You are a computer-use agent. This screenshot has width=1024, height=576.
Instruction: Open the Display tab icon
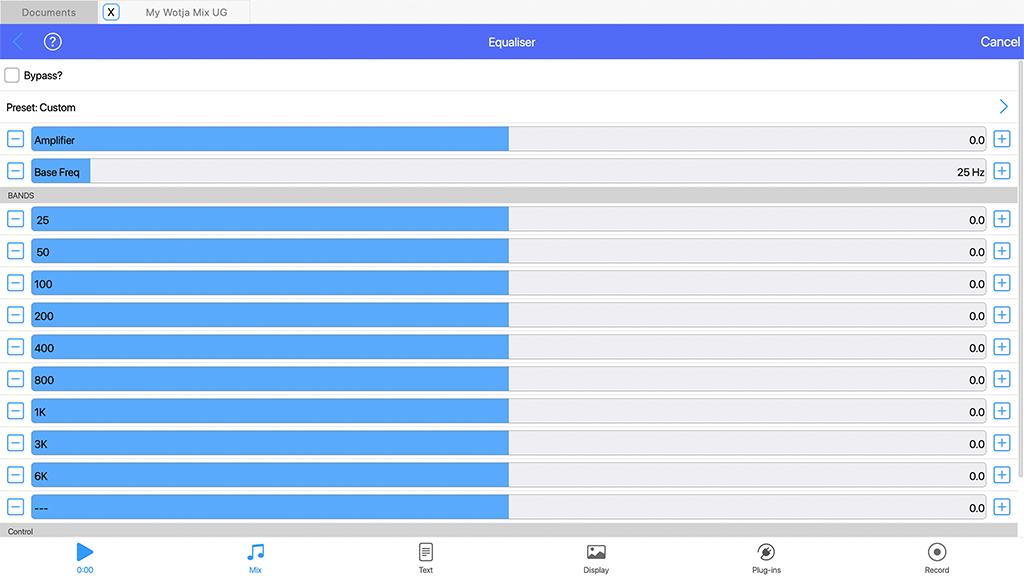pos(596,552)
